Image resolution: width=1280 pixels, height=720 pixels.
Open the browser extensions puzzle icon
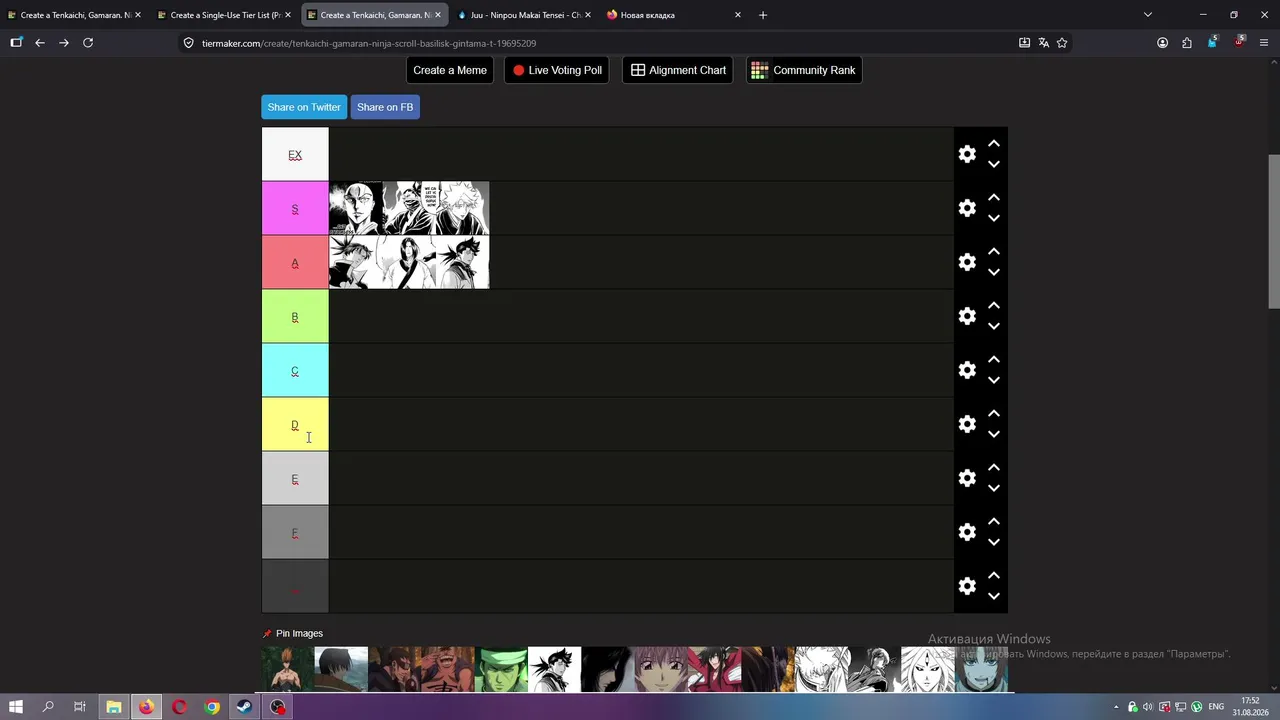[1187, 43]
